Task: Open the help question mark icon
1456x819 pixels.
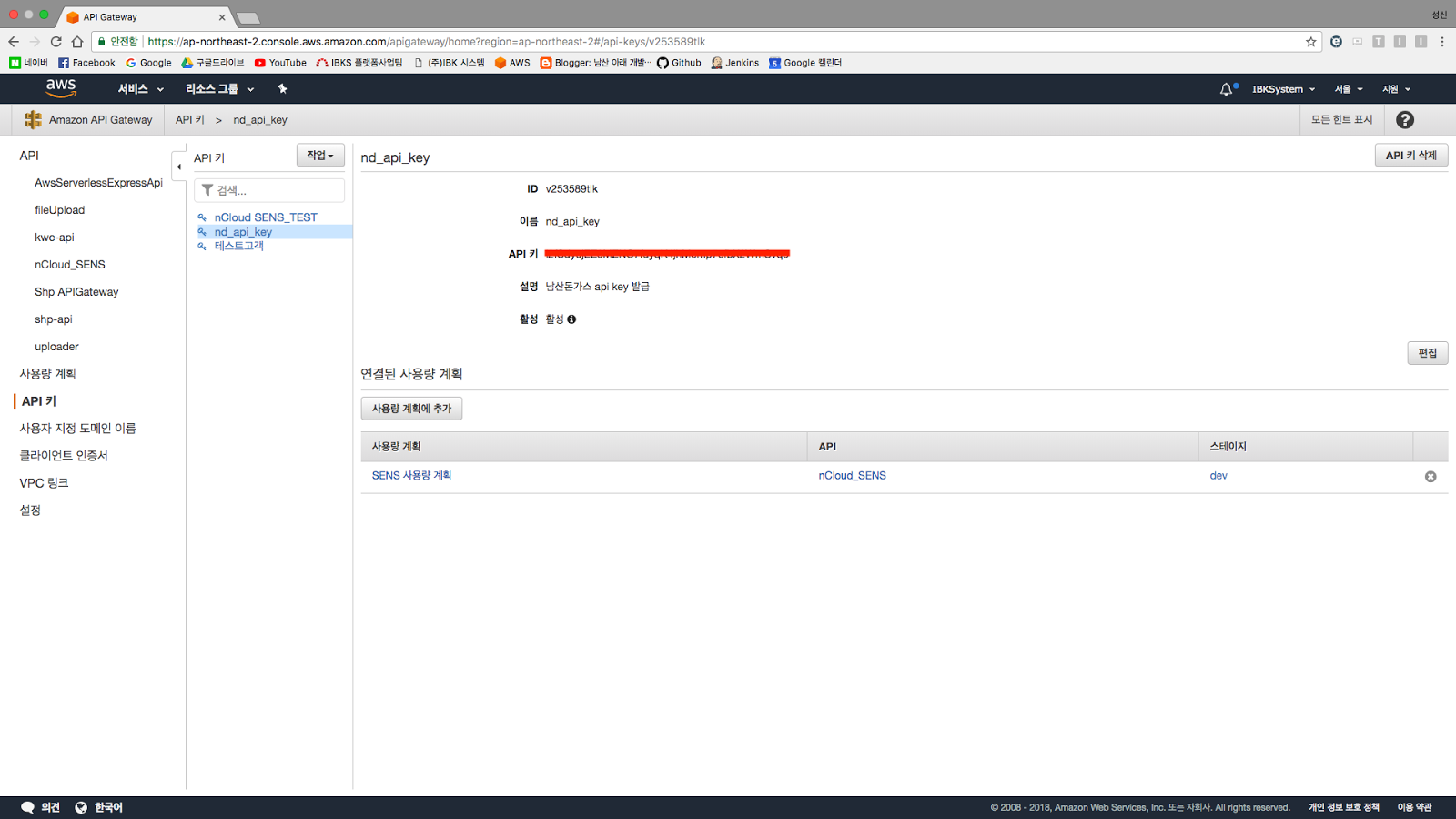Action: click(1405, 120)
